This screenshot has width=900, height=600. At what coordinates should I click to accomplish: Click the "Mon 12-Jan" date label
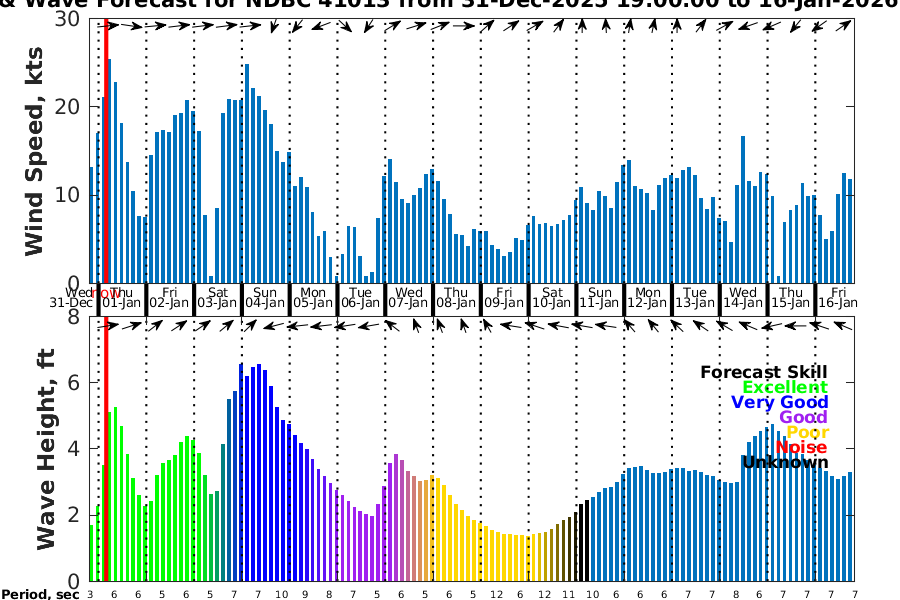coord(647,296)
